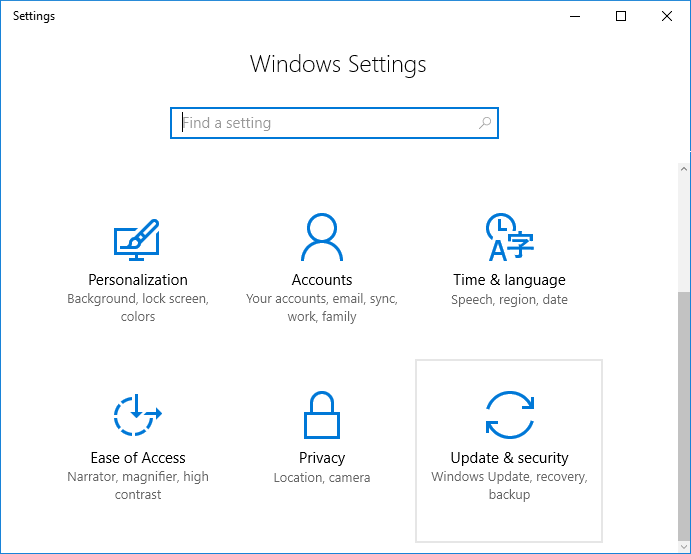Maximize the Settings window

pos(621,16)
